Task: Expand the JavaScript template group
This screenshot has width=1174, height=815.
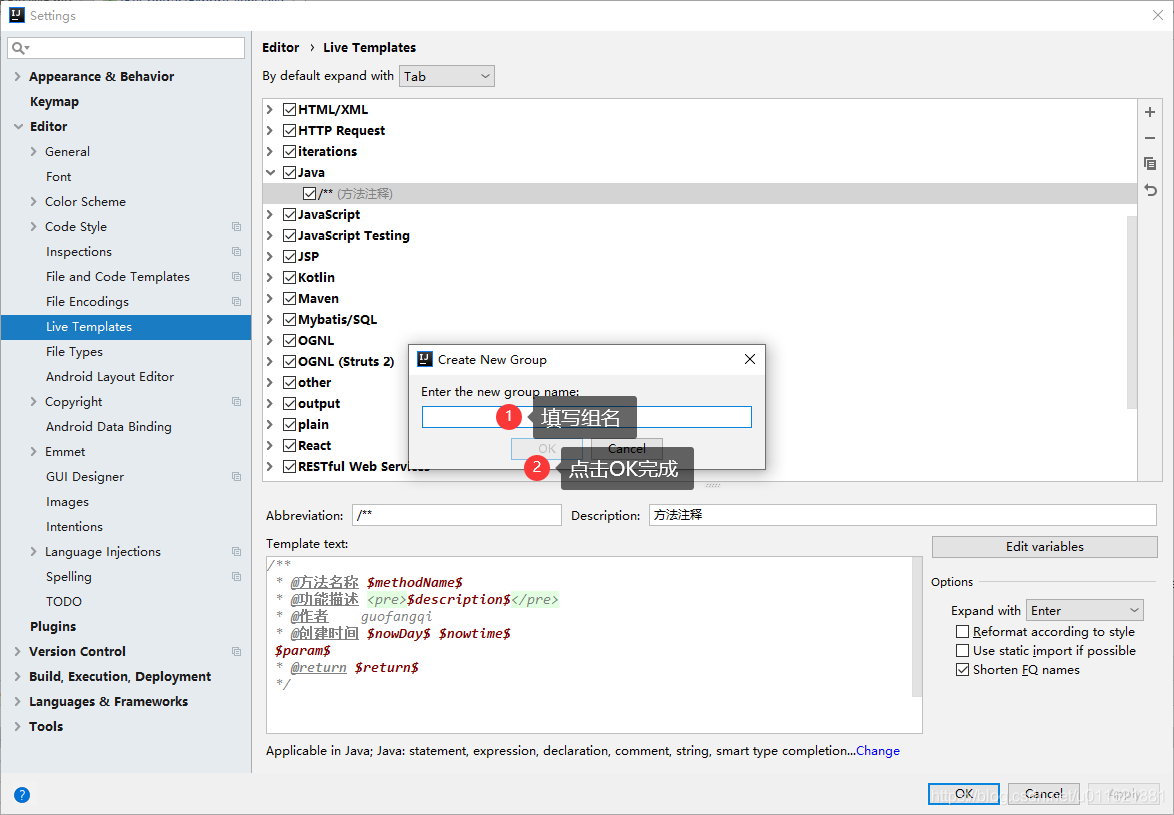Action: 270,215
